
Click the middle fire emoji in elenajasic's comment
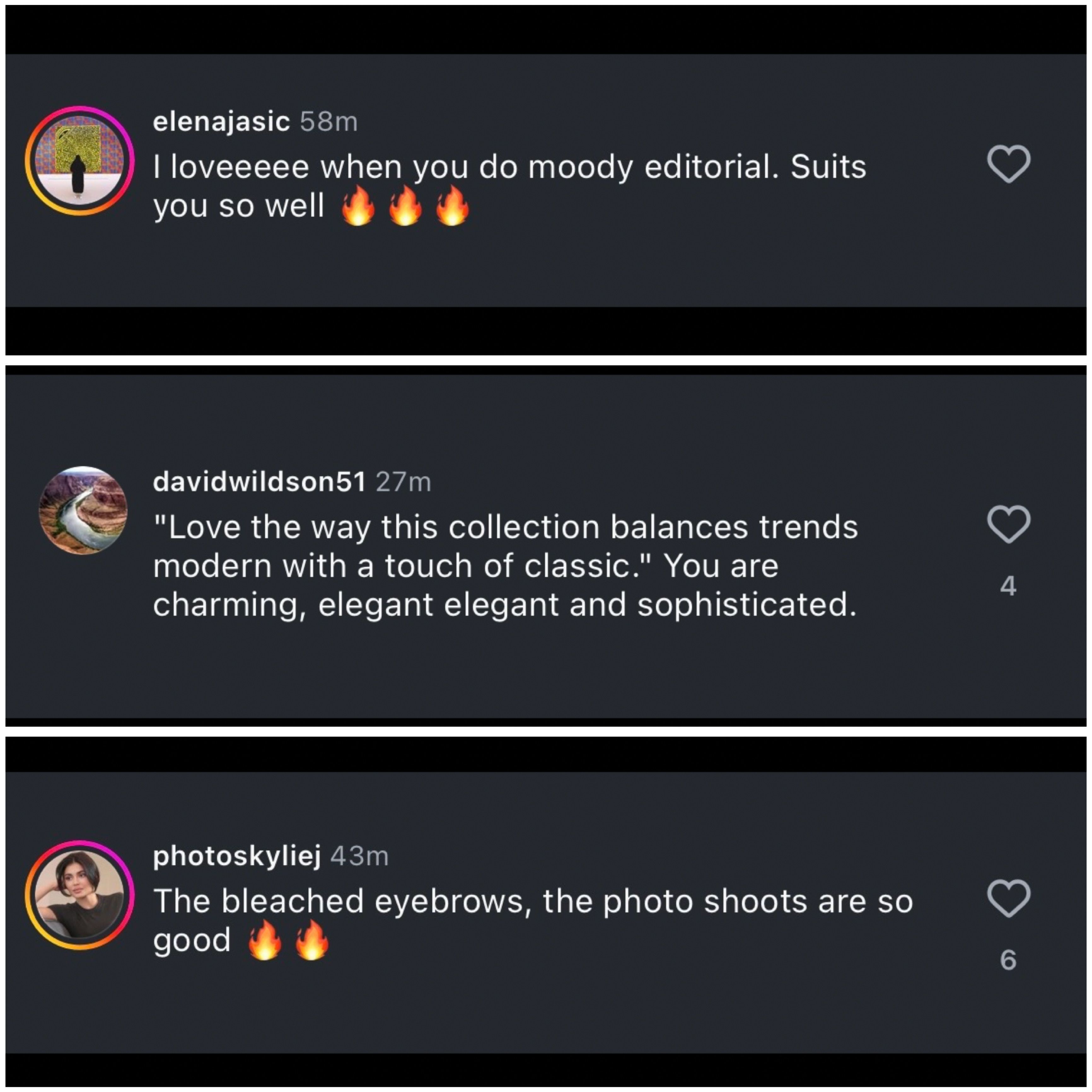(405, 207)
